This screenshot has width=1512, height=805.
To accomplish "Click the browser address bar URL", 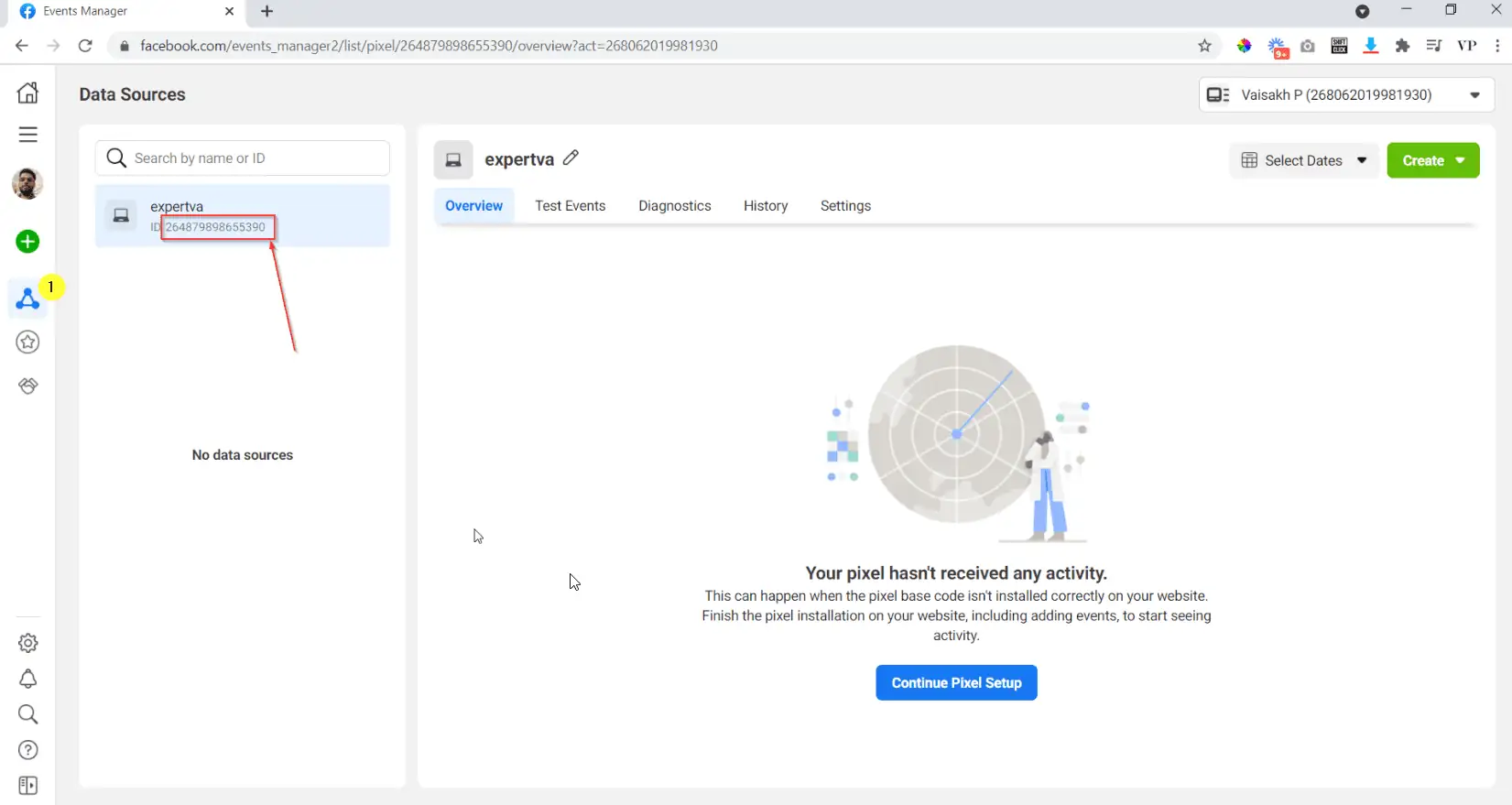I will click(429, 46).
